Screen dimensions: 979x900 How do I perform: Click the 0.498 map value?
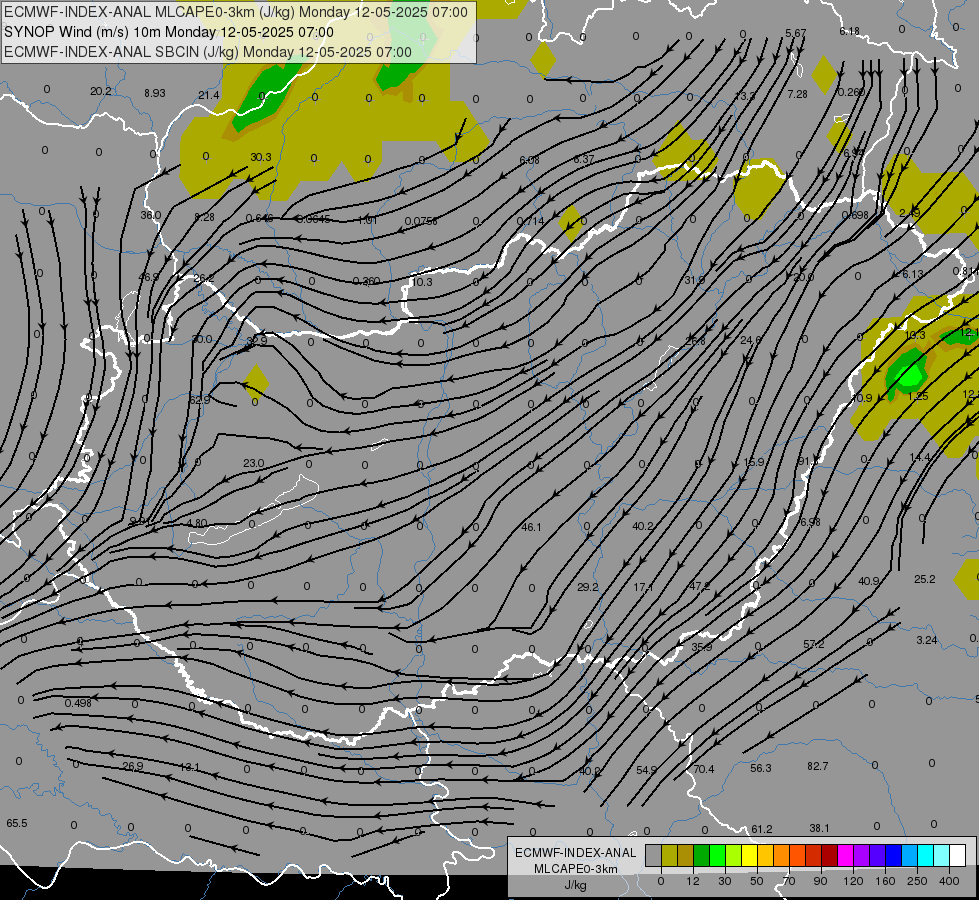pyautogui.click(x=78, y=703)
